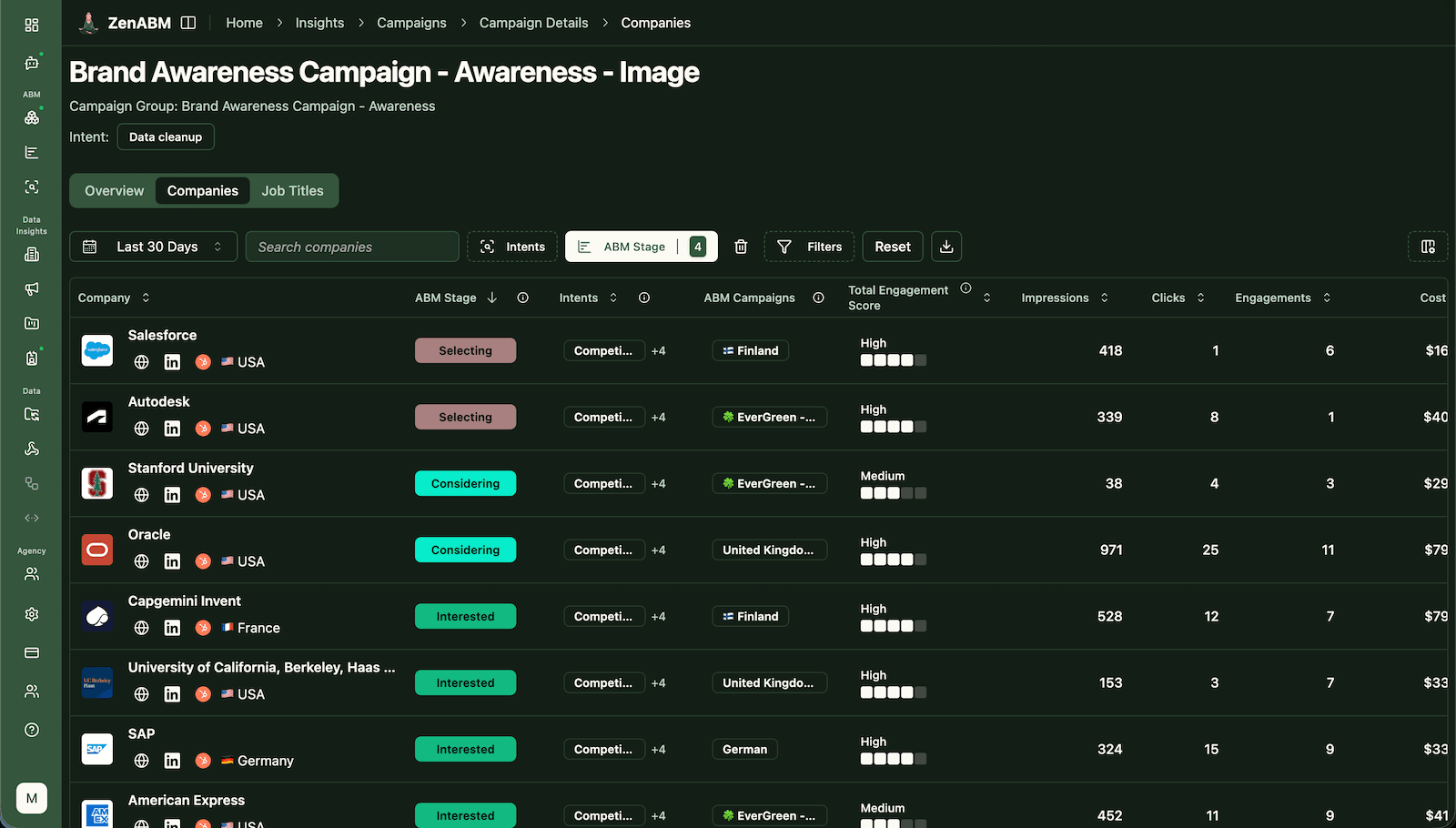This screenshot has height=828, width=1456.
Task: Click the trash delete icon next to ABM Stage
Action: pos(741,246)
